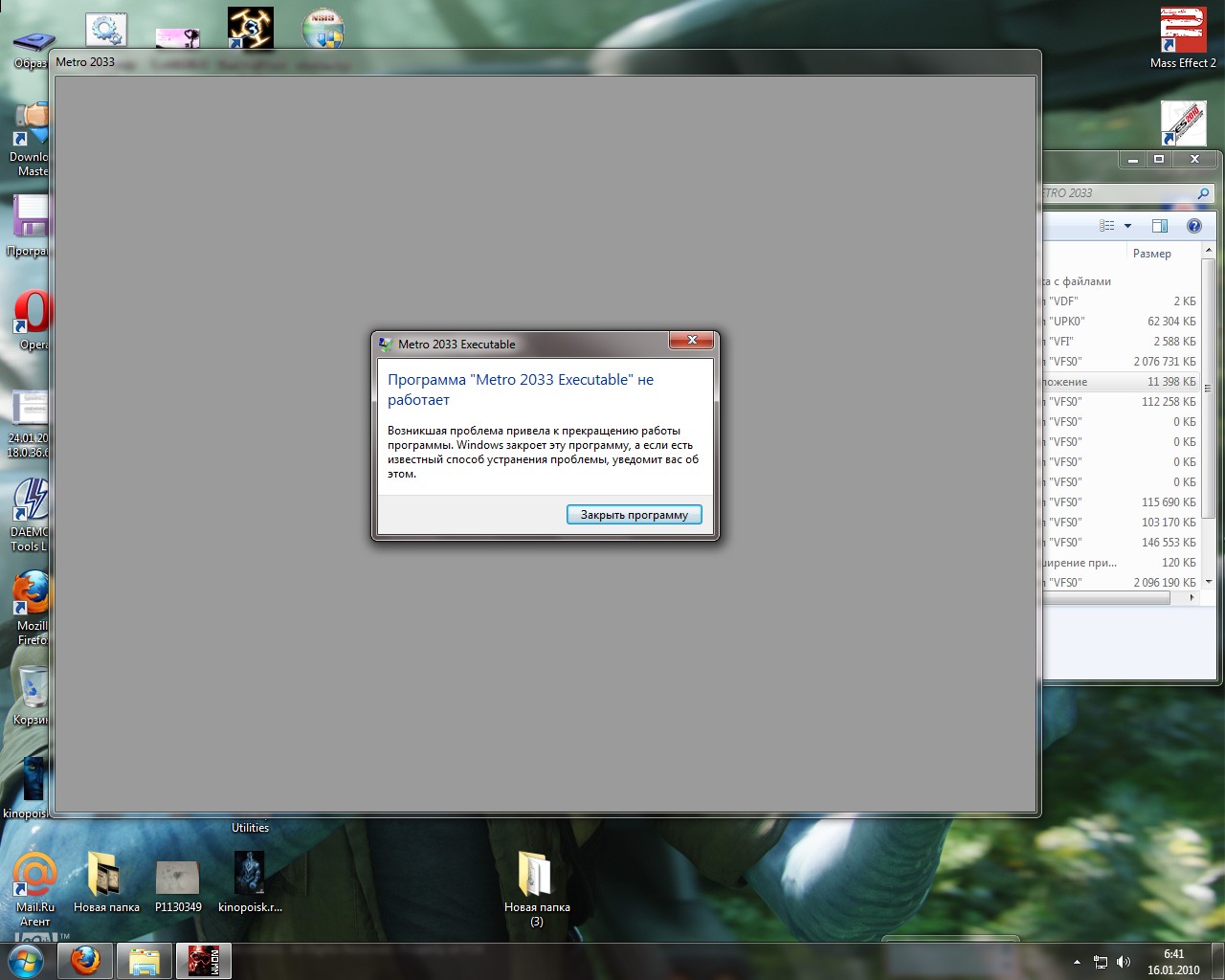Show hidden system tray icons

pyautogui.click(x=1077, y=962)
